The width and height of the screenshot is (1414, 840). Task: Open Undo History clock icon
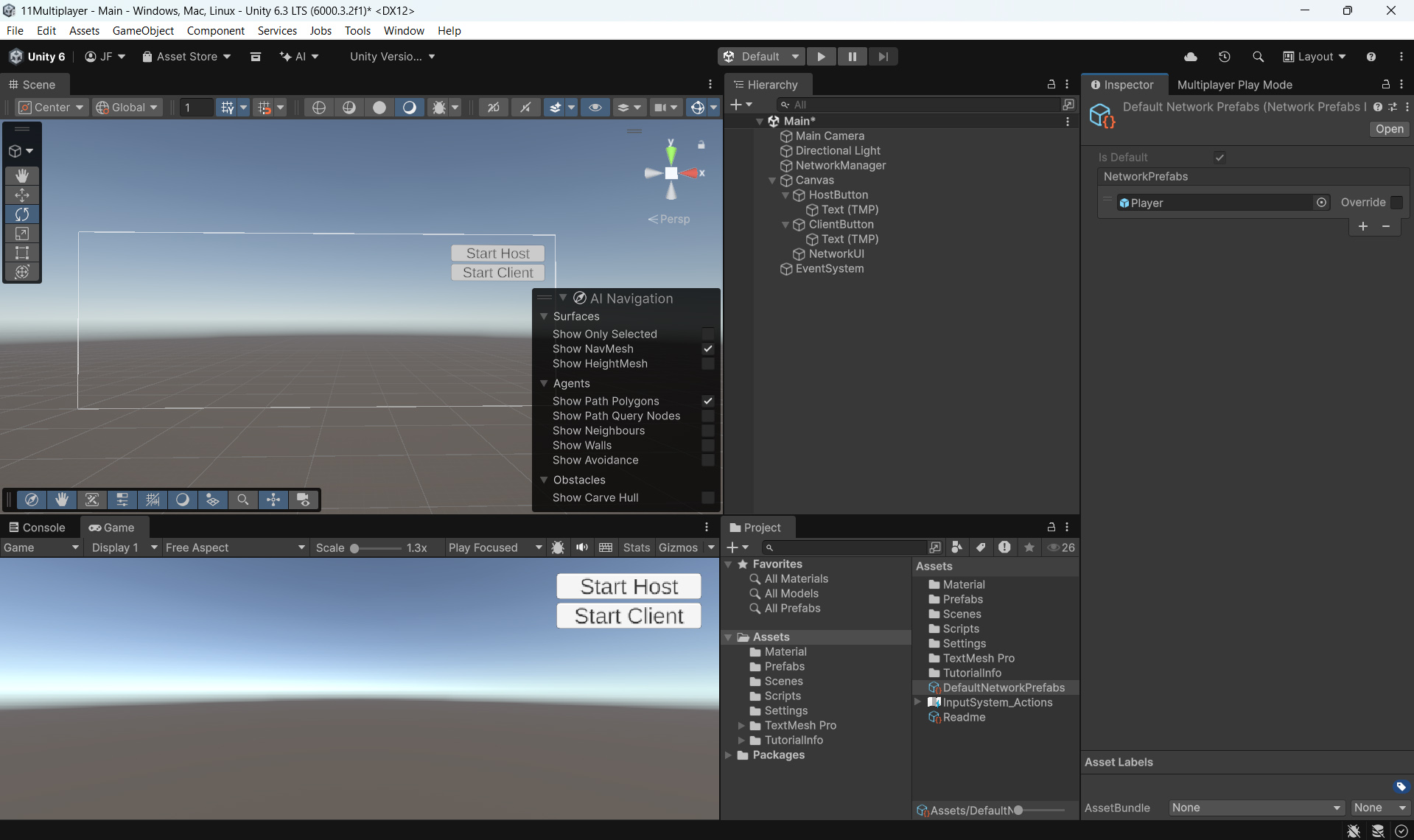coord(1225,57)
